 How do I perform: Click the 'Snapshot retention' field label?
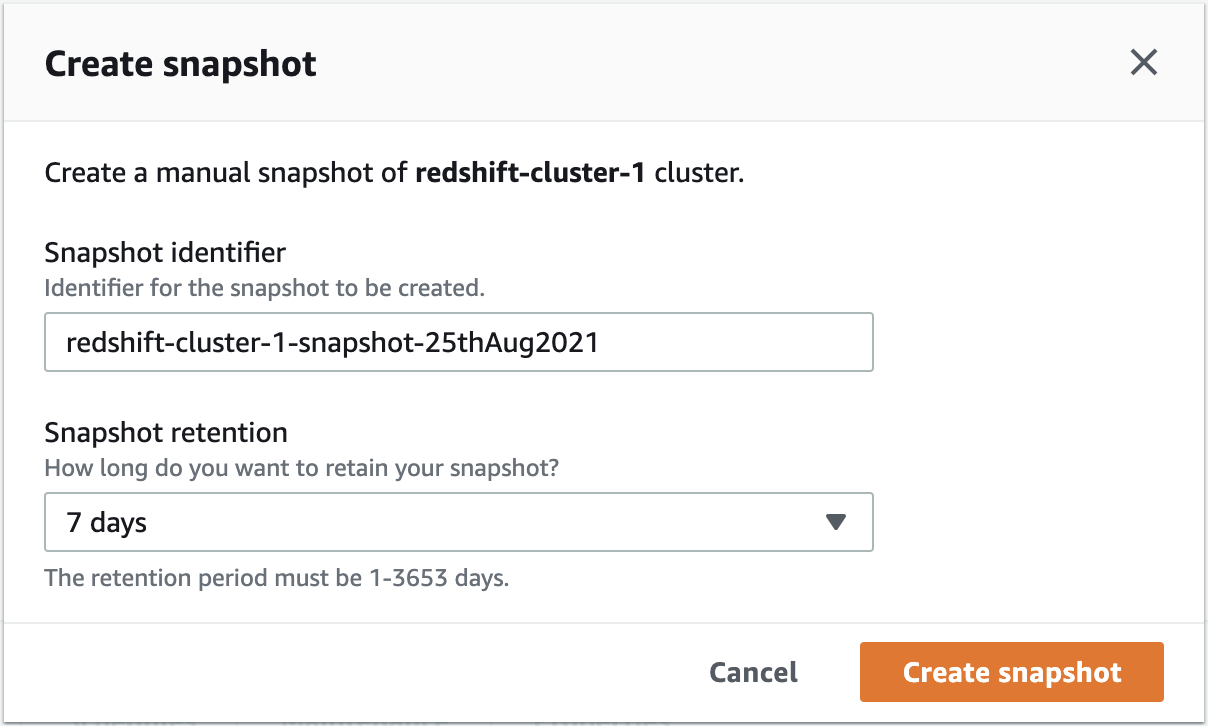tap(166, 433)
